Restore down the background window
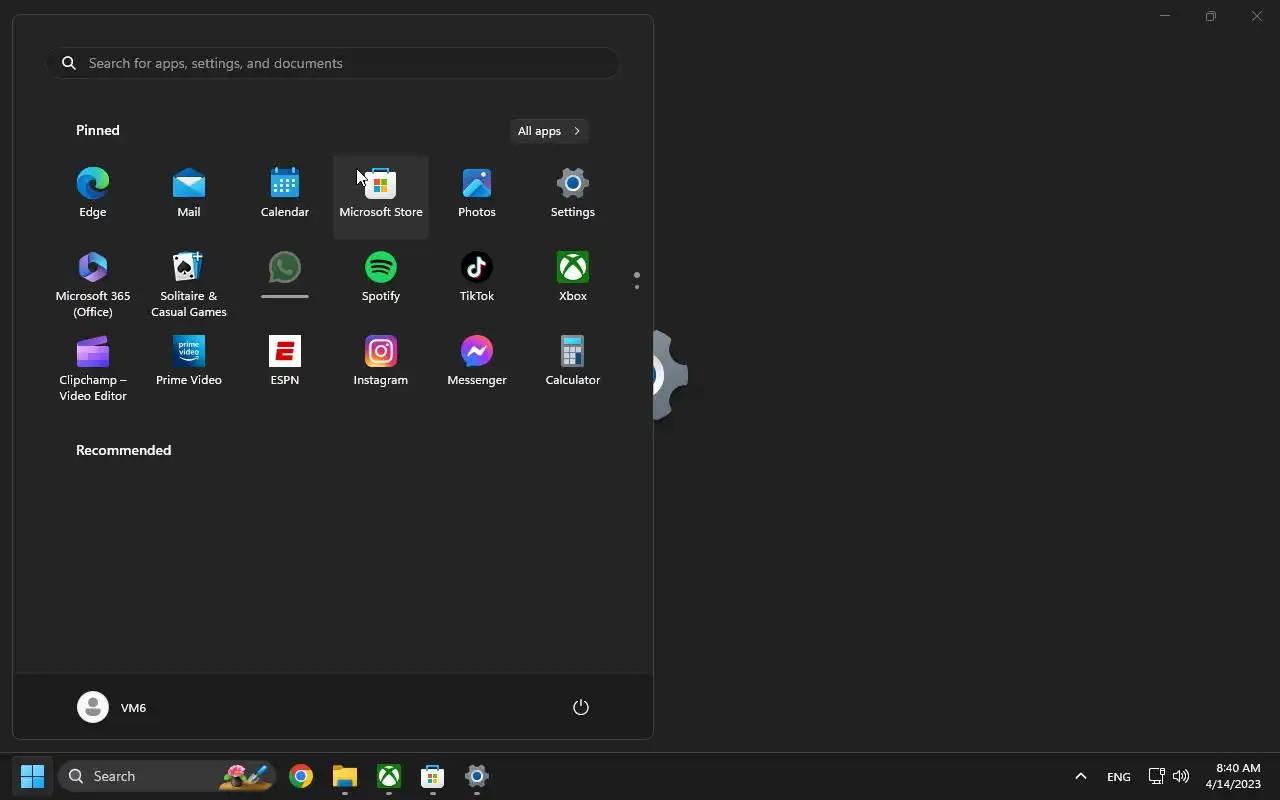This screenshot has width=1280, height=800. point(1211,16)
